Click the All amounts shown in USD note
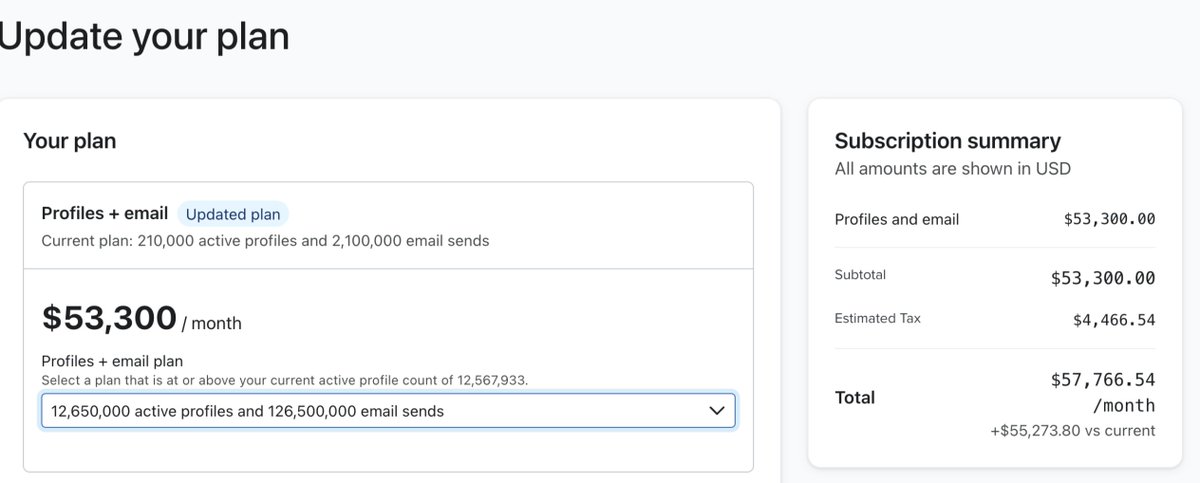The image size is (1200, 483). point(953,169)
